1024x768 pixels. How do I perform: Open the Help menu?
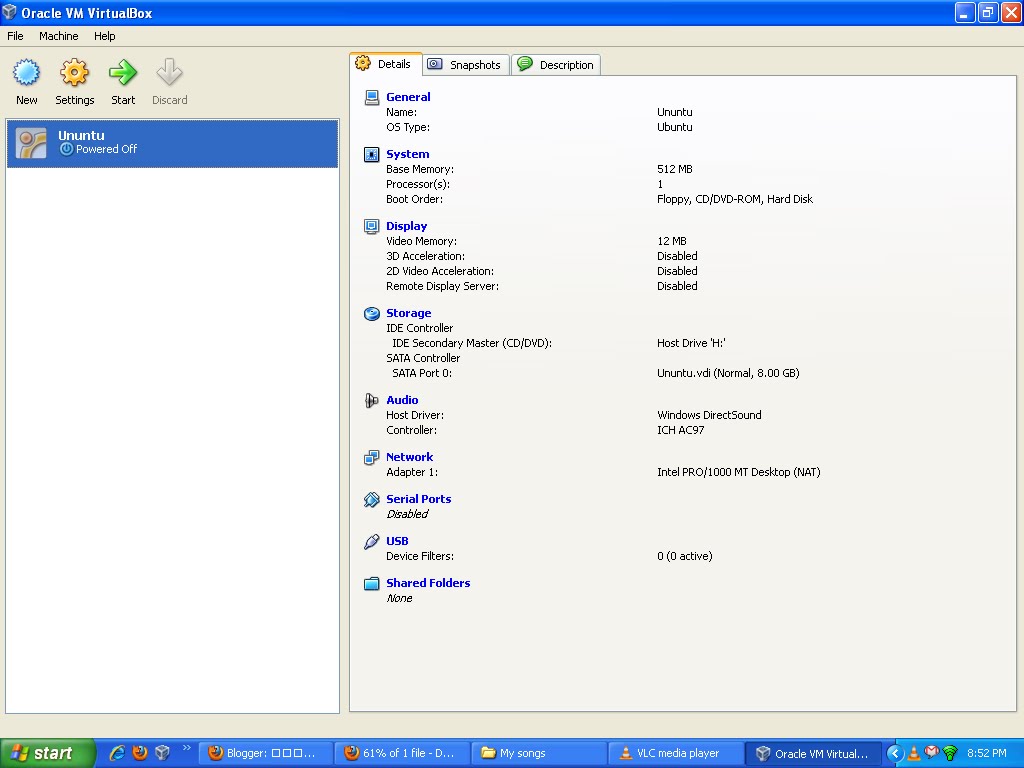click(x=104, y=36)
